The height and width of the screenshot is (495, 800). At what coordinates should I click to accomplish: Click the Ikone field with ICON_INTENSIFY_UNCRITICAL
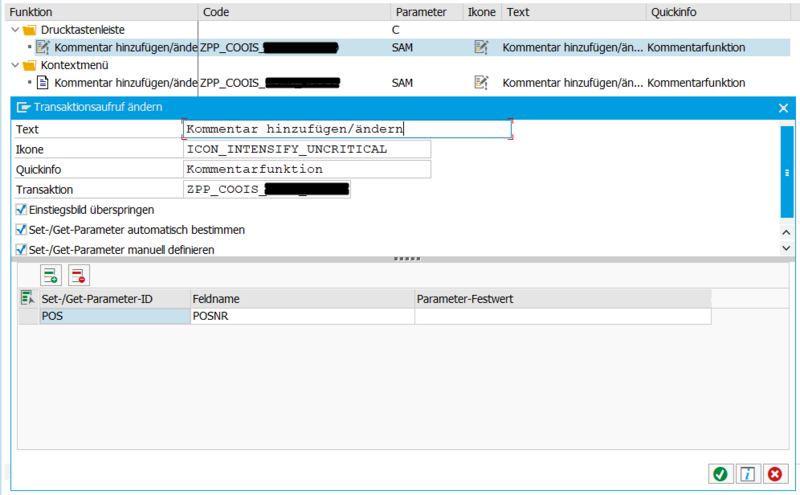tap(307, 149)
